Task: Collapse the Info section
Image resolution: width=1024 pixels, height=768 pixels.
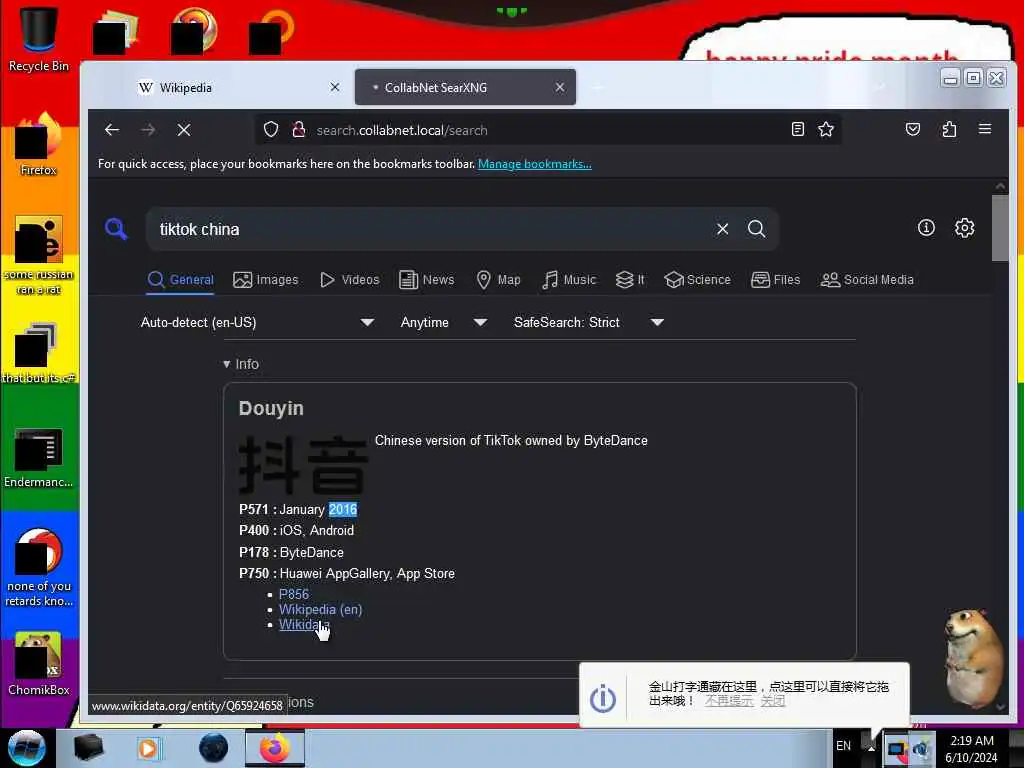Action: [240, 364]
